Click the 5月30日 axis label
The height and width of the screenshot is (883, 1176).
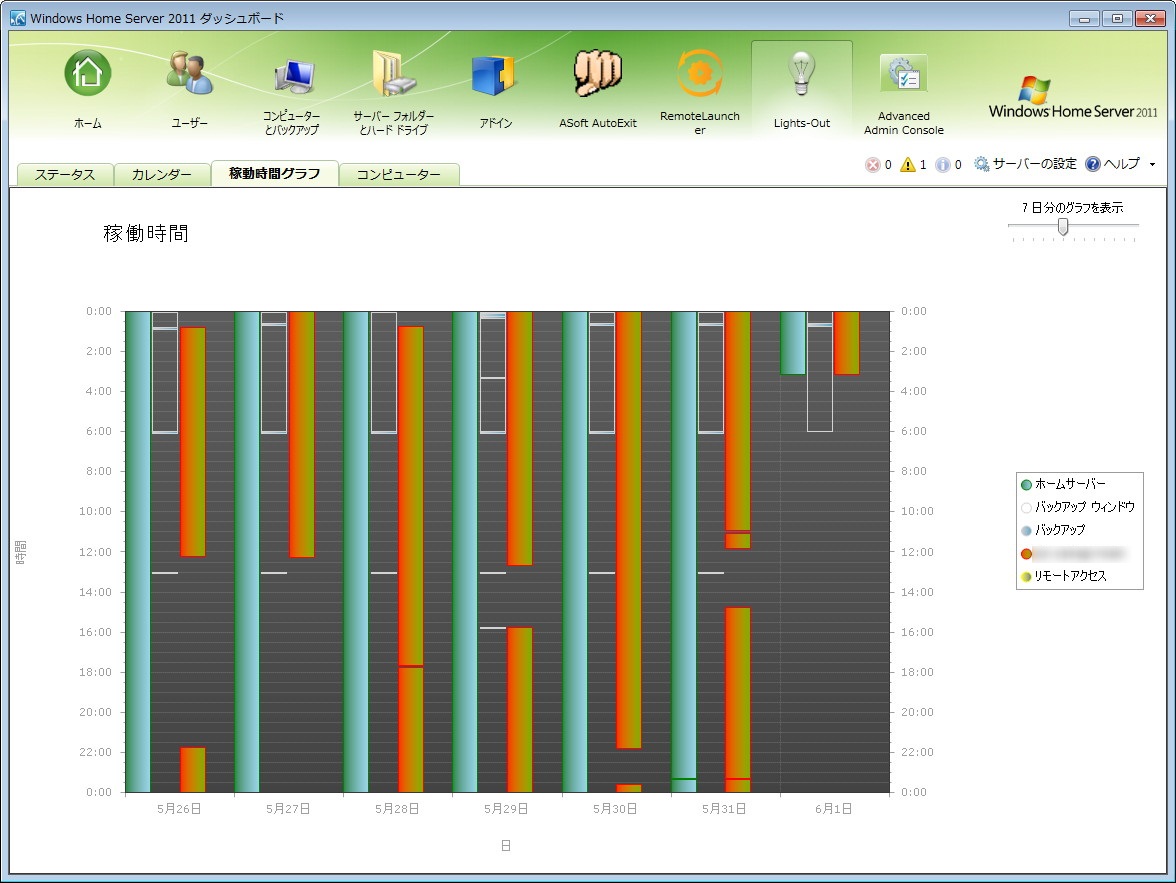click(615, 809)
